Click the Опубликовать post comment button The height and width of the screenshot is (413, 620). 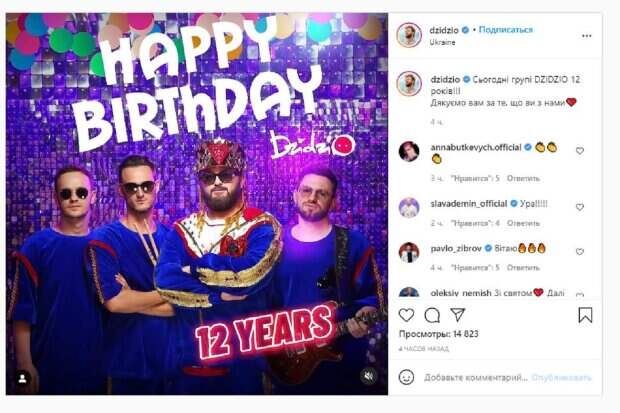(561, 378)
